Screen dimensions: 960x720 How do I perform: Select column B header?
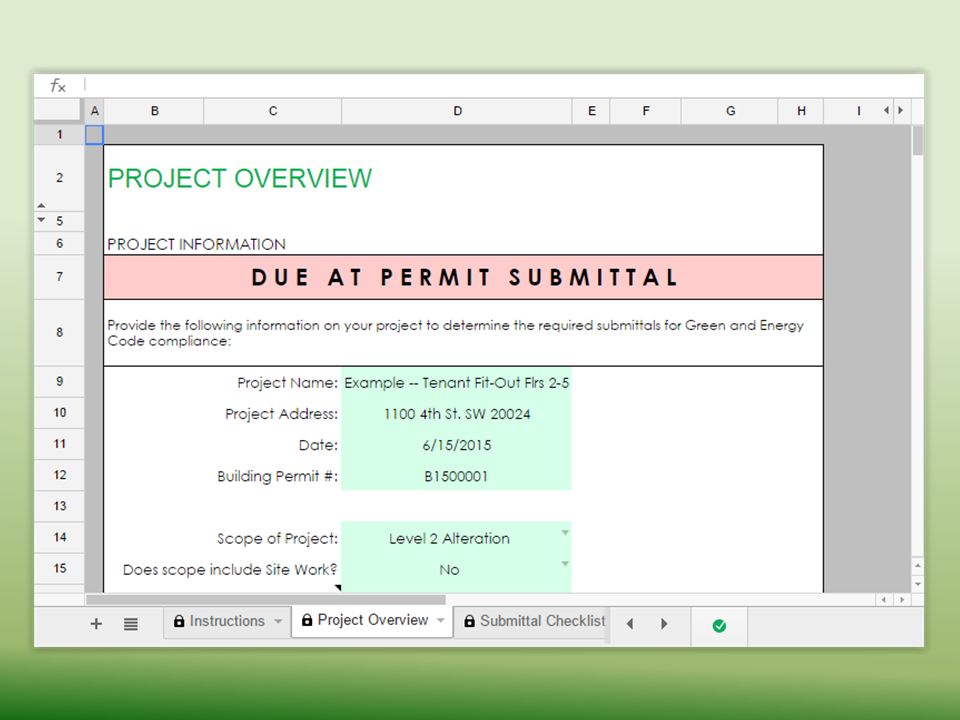[x=154, y=111]
